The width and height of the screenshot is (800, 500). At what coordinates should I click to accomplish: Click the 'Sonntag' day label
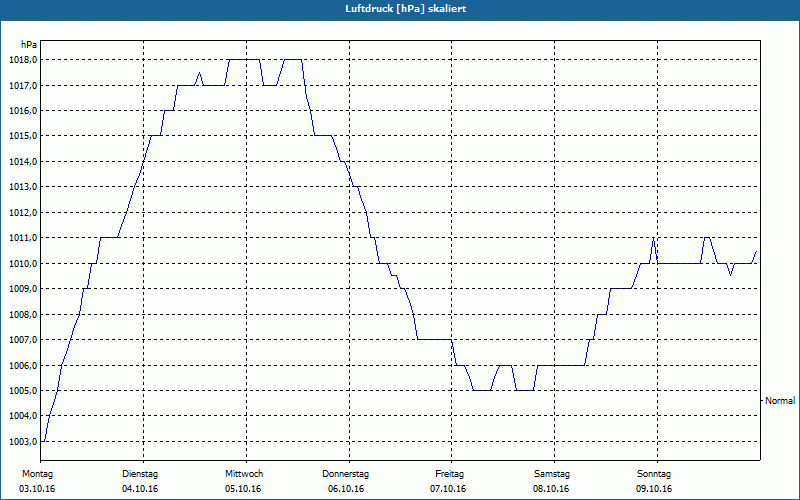[654, 474]
